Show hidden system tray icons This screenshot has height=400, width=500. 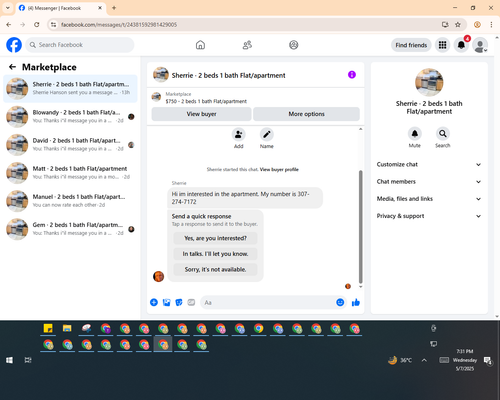tap(424, 360)
